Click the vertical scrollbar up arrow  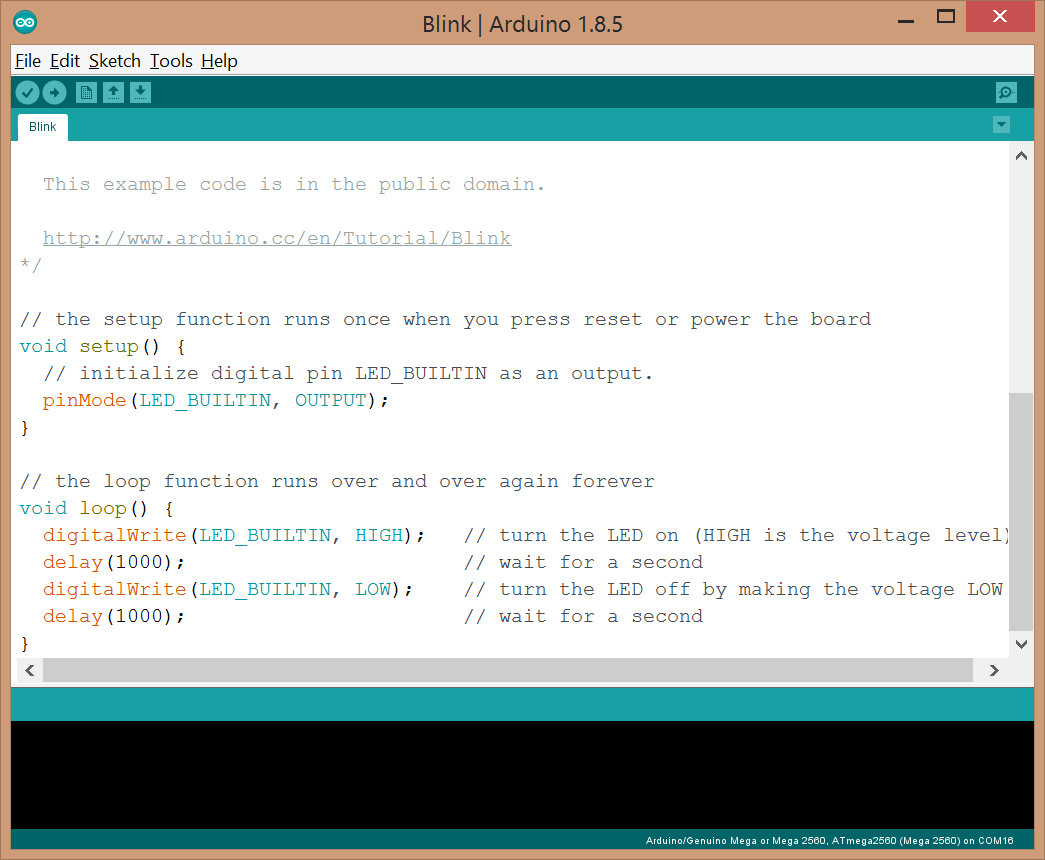pos(1021,156)
